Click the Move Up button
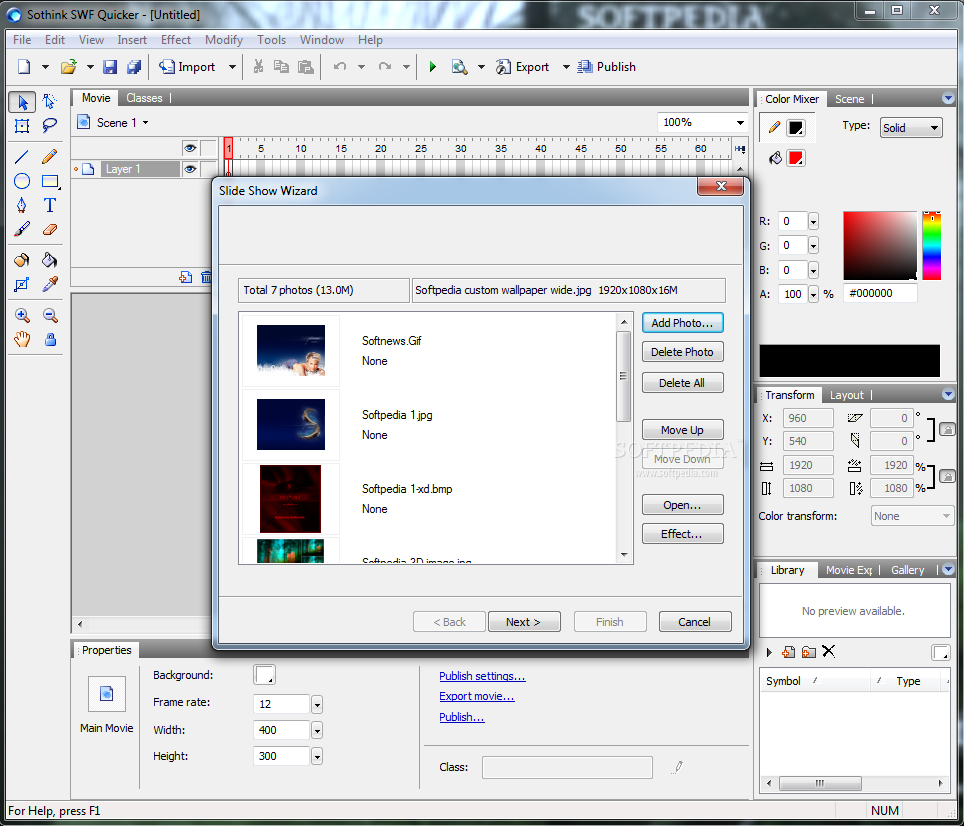 [682, 430]
